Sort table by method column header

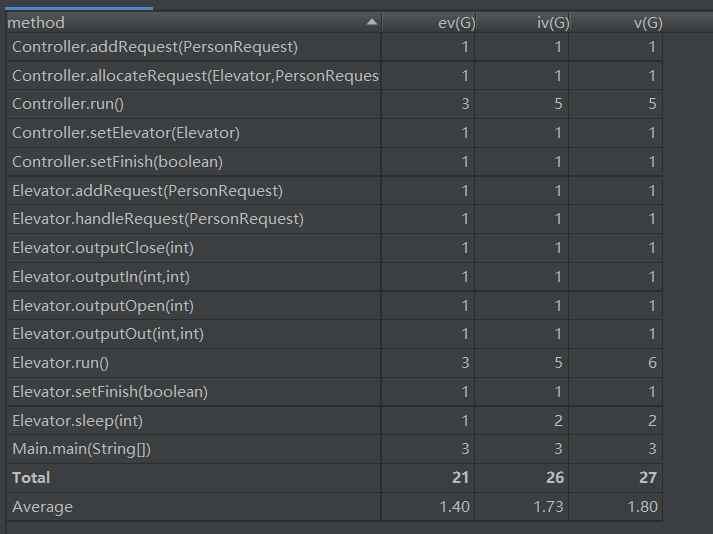pyautogui.click(x=180, y=22)
